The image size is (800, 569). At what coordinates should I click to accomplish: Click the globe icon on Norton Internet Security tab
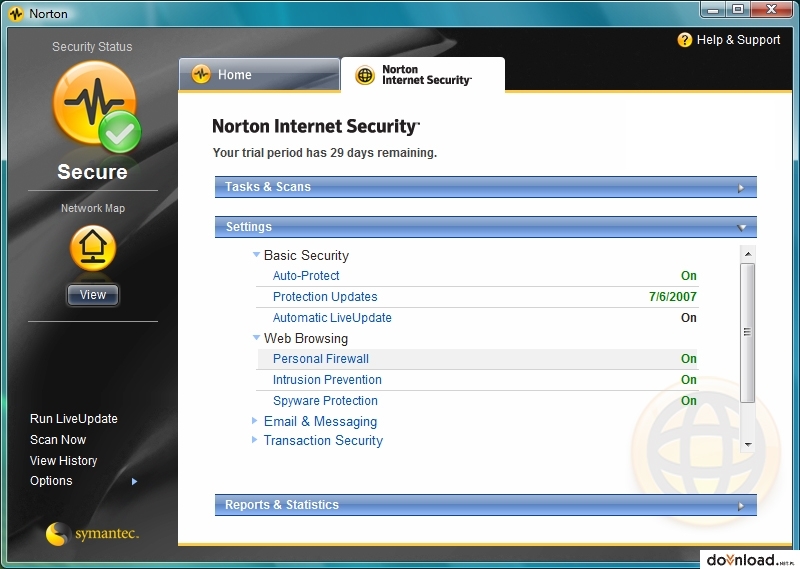(x=365, y=76)
